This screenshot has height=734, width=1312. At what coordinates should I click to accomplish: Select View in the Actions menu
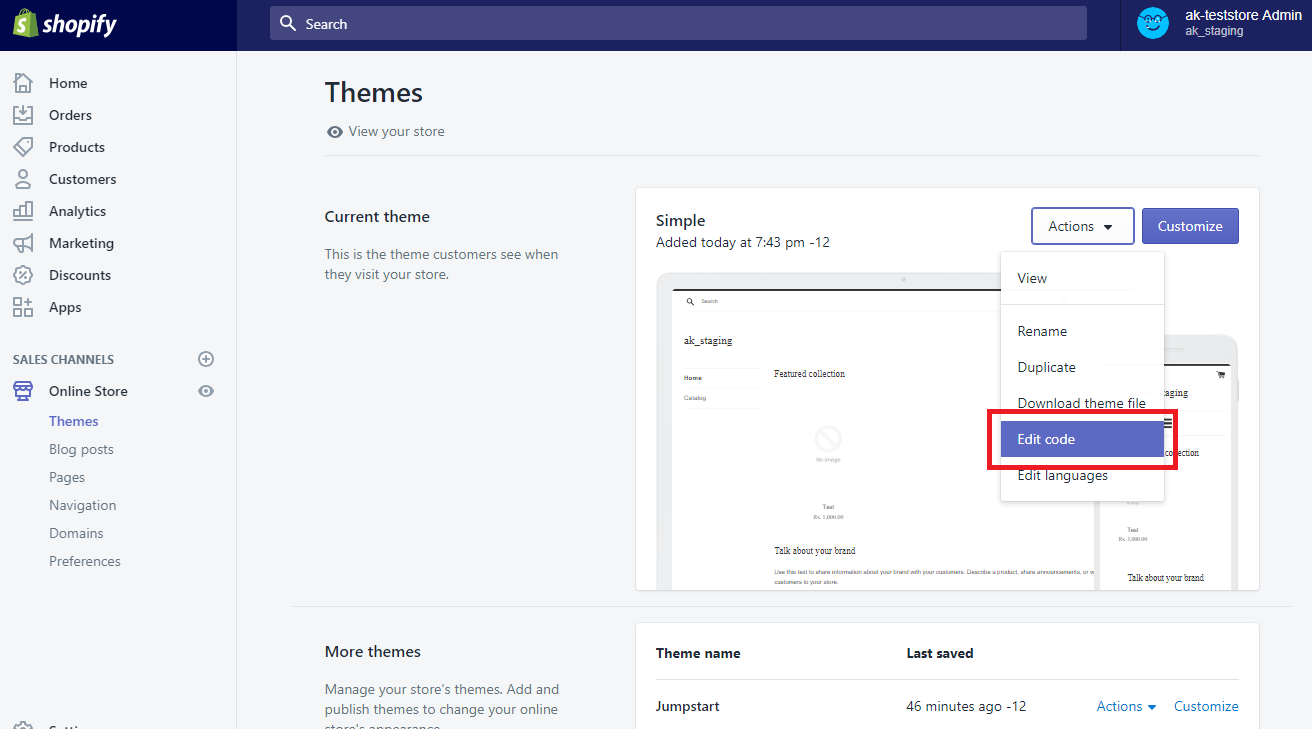tap(1082, 278)
